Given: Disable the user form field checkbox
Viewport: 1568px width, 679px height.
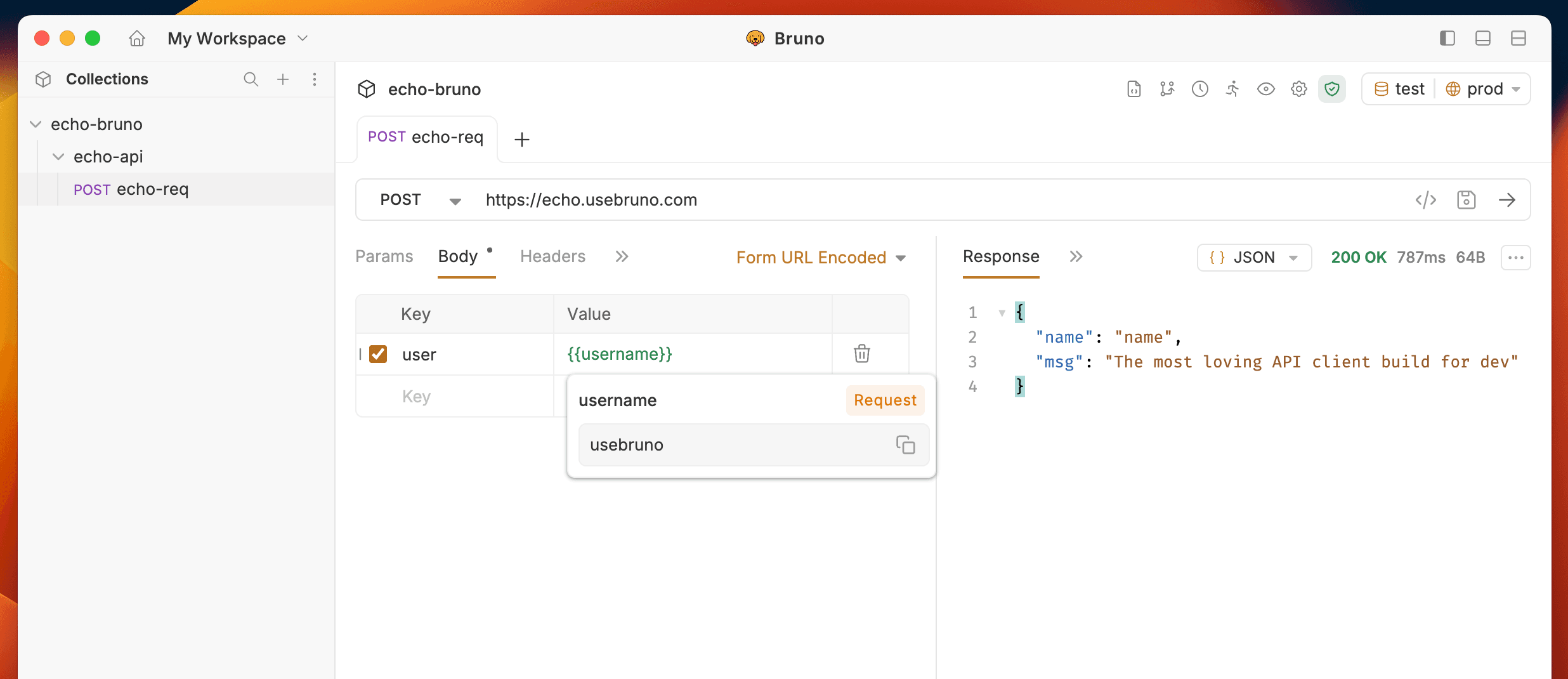Looking at the screenshot, I should point(379,354).
